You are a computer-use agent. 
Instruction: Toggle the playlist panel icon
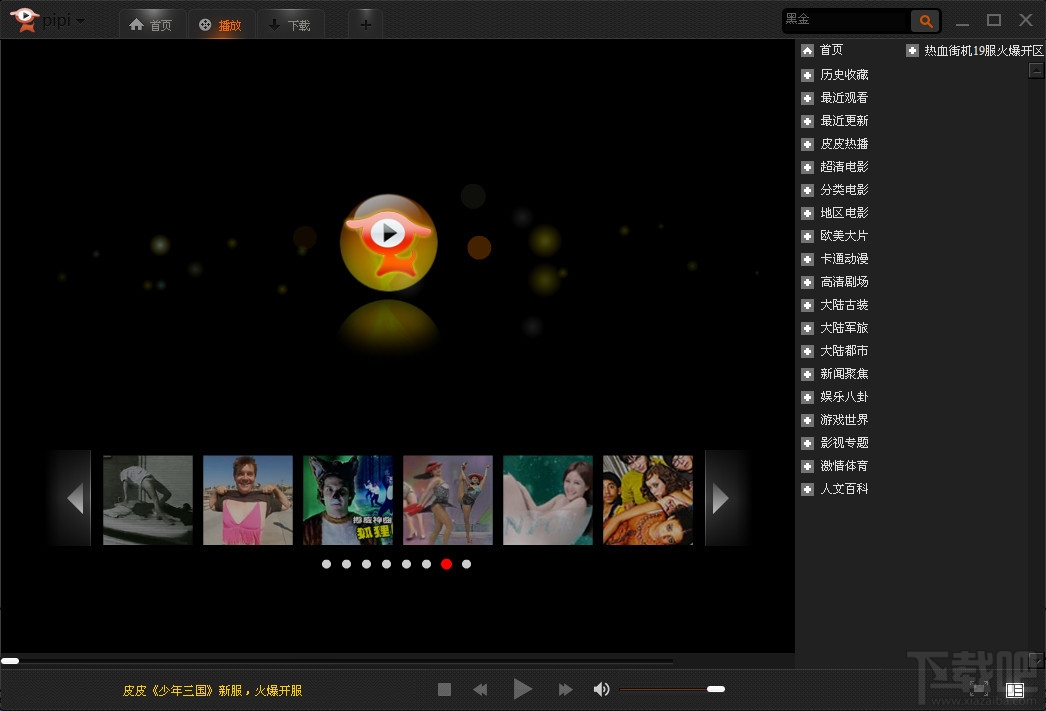point(1015,689)
